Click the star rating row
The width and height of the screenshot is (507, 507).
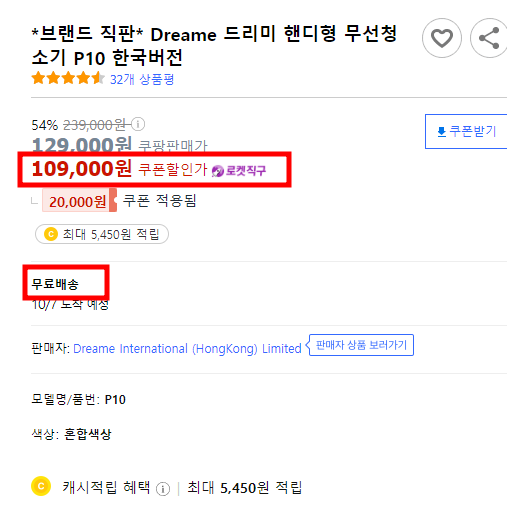[x=68, y=78]
